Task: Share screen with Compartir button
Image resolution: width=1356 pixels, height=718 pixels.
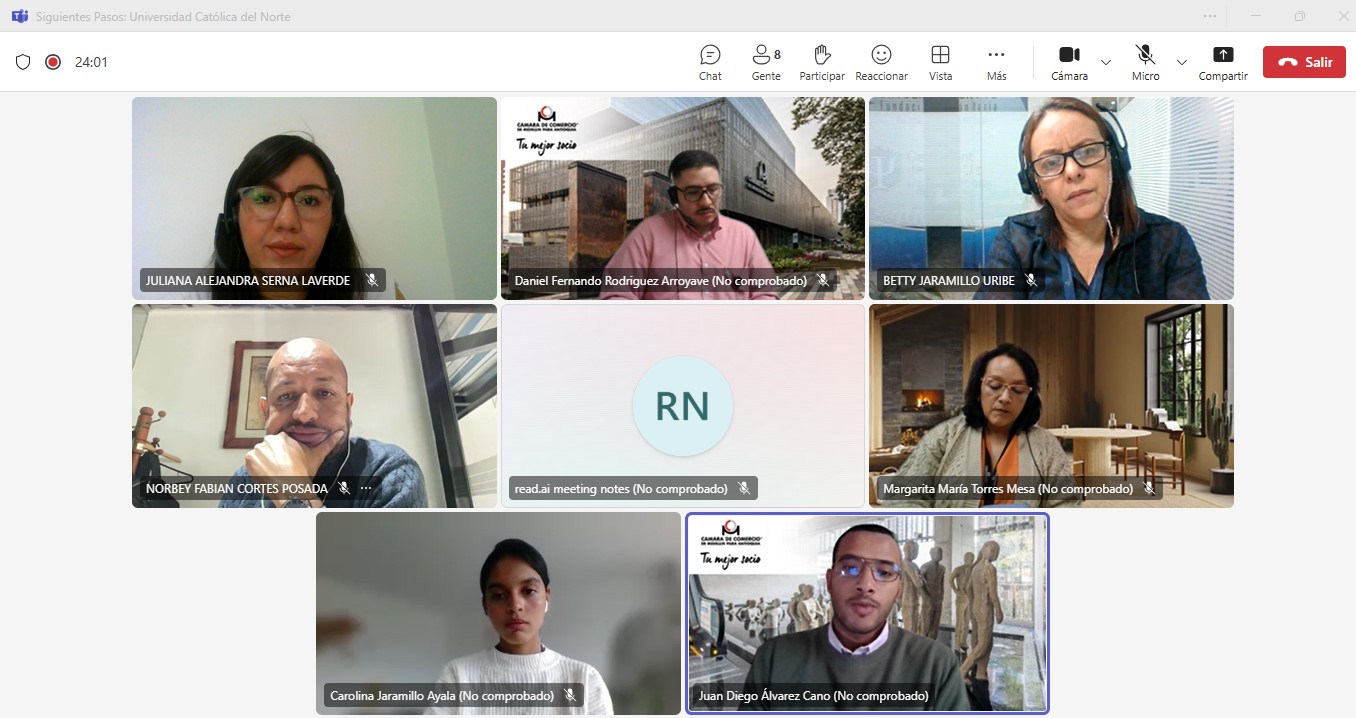Action: (1223, 62)
